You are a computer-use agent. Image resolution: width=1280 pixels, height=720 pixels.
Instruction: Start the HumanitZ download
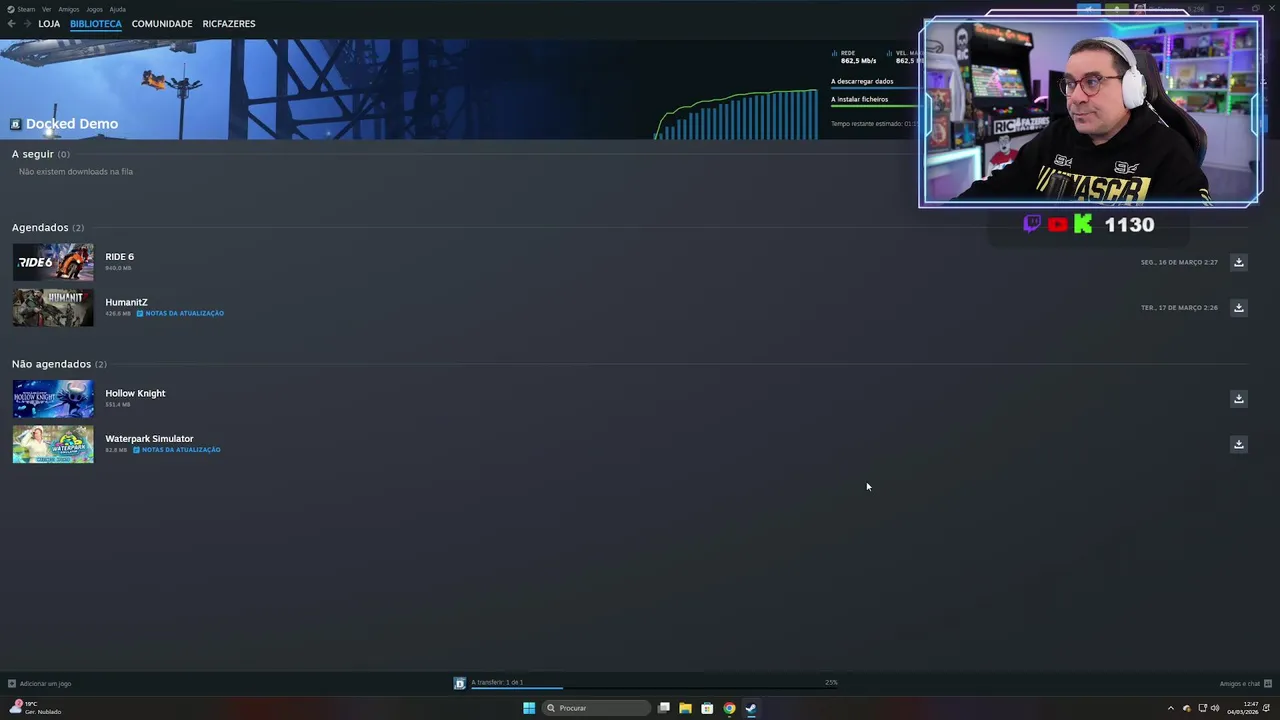(x=1238, y=308)
